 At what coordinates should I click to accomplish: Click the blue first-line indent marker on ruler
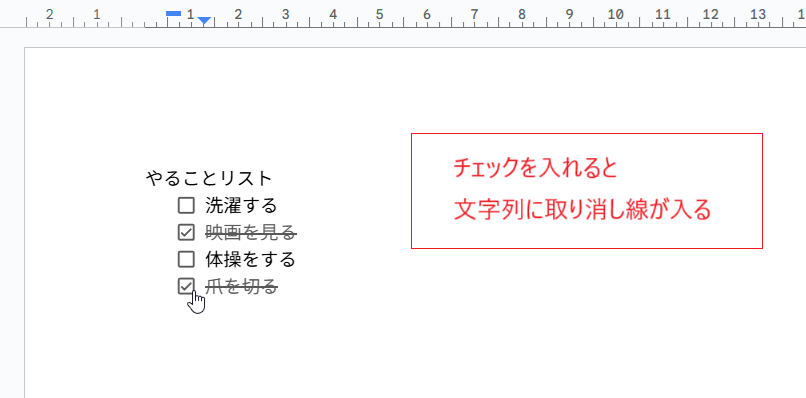tap(174, 14)
